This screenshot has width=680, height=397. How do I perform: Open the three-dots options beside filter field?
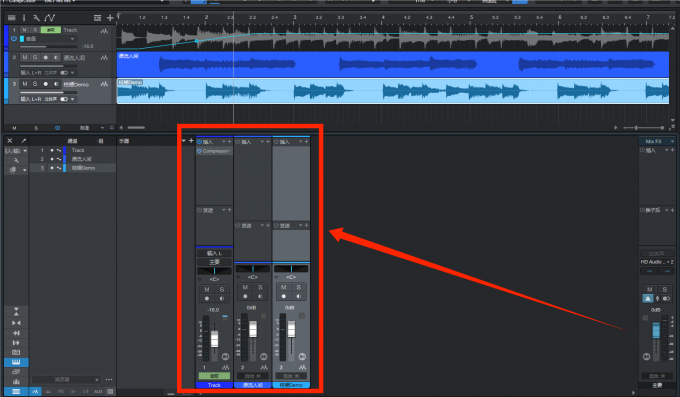(x=109, y=380)
